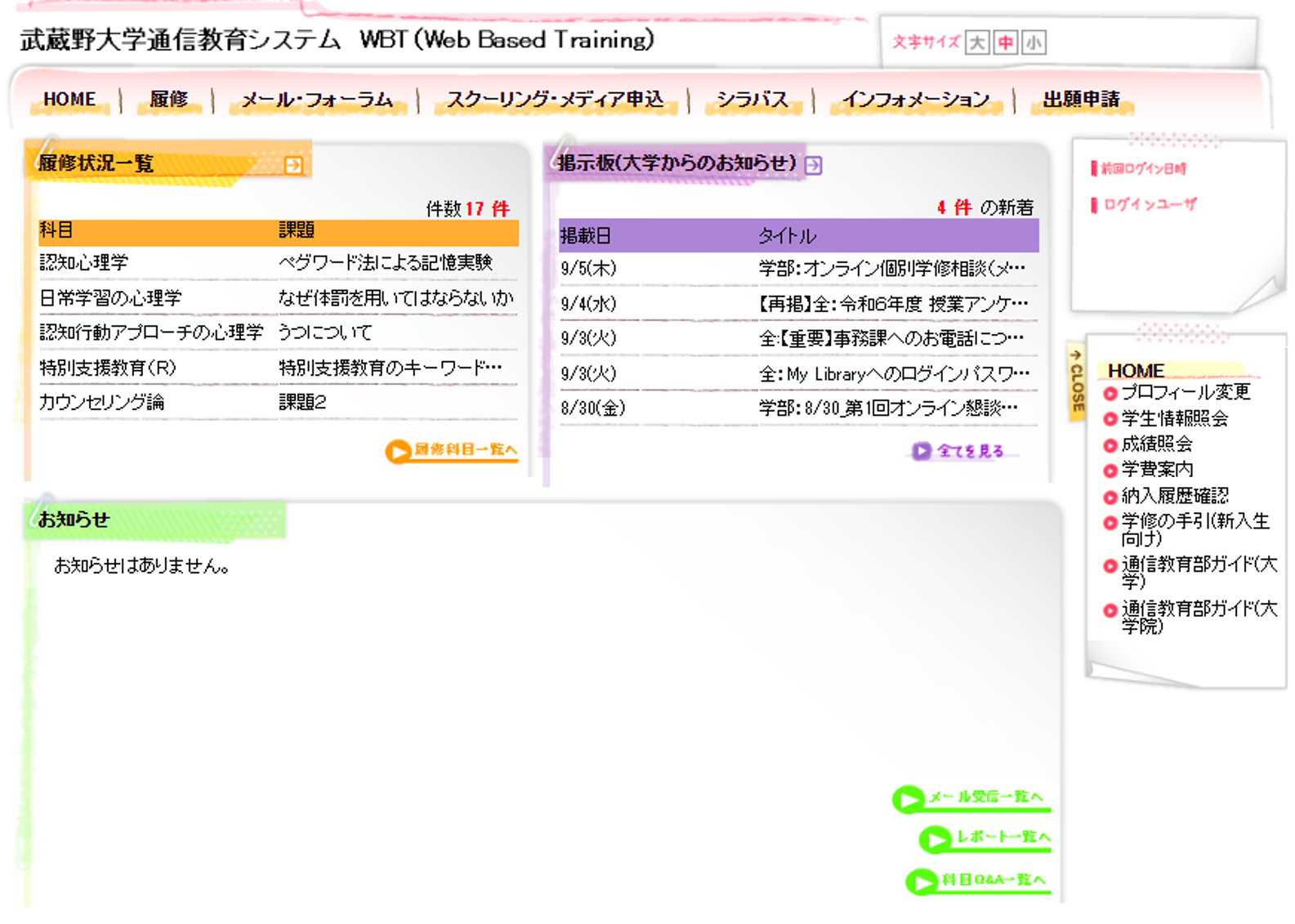Open 通信教育部ガイド(大学) link
1295x924 pixels.
(x=1199, y=573)
